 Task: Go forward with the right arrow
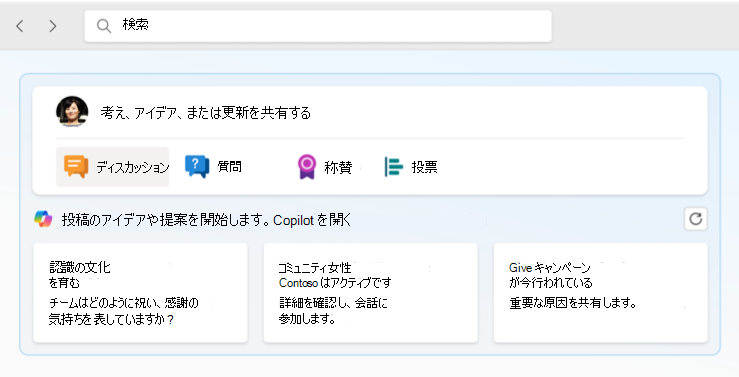point(53,26)
